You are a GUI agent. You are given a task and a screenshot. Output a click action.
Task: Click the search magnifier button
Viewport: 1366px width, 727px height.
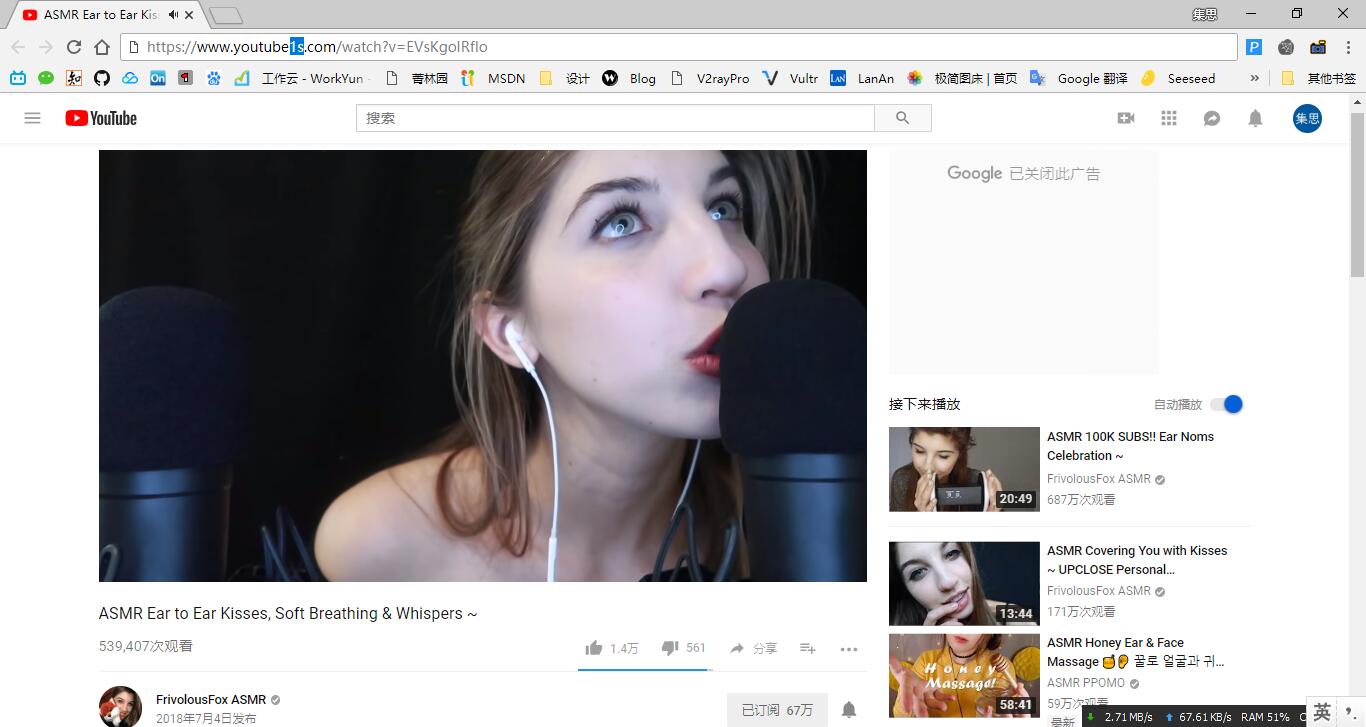[903, 118]
